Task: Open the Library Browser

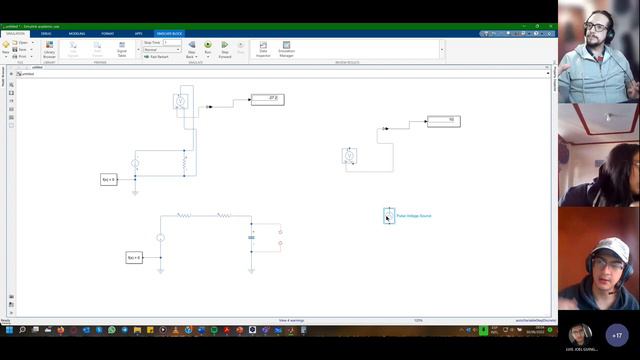Action: 49,49
